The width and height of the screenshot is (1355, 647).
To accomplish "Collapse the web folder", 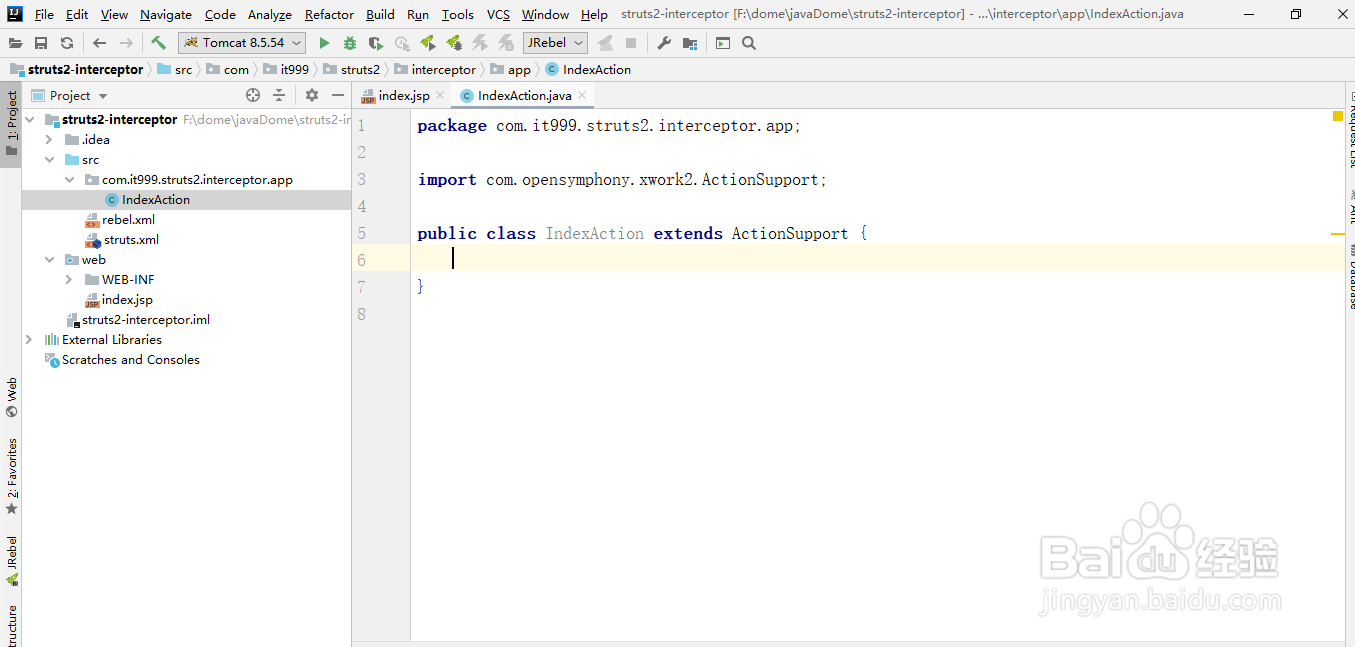I will click(49, 260).
